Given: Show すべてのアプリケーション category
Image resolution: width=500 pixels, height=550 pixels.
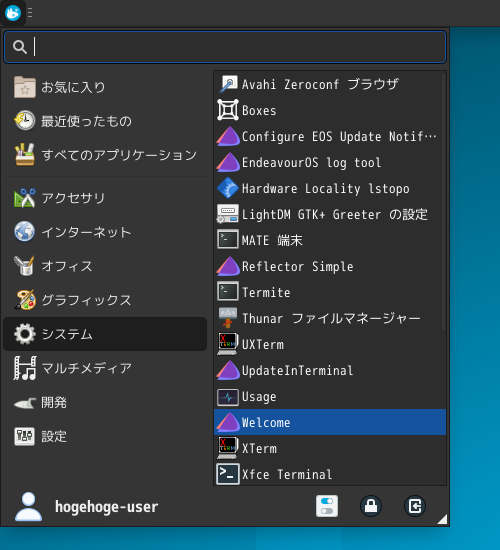Looking at the screenshot, I should (x=105, y=155).
